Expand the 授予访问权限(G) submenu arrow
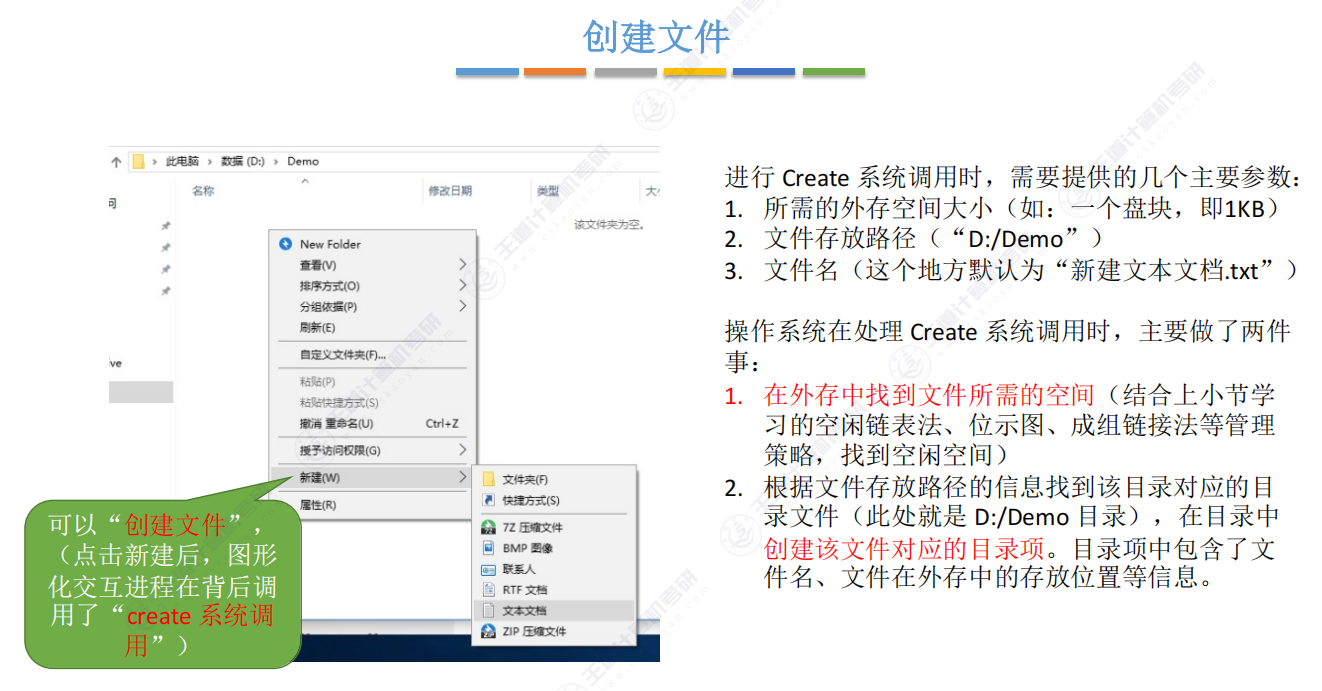This screenshot has width=1322, height=691. [462, 451]
